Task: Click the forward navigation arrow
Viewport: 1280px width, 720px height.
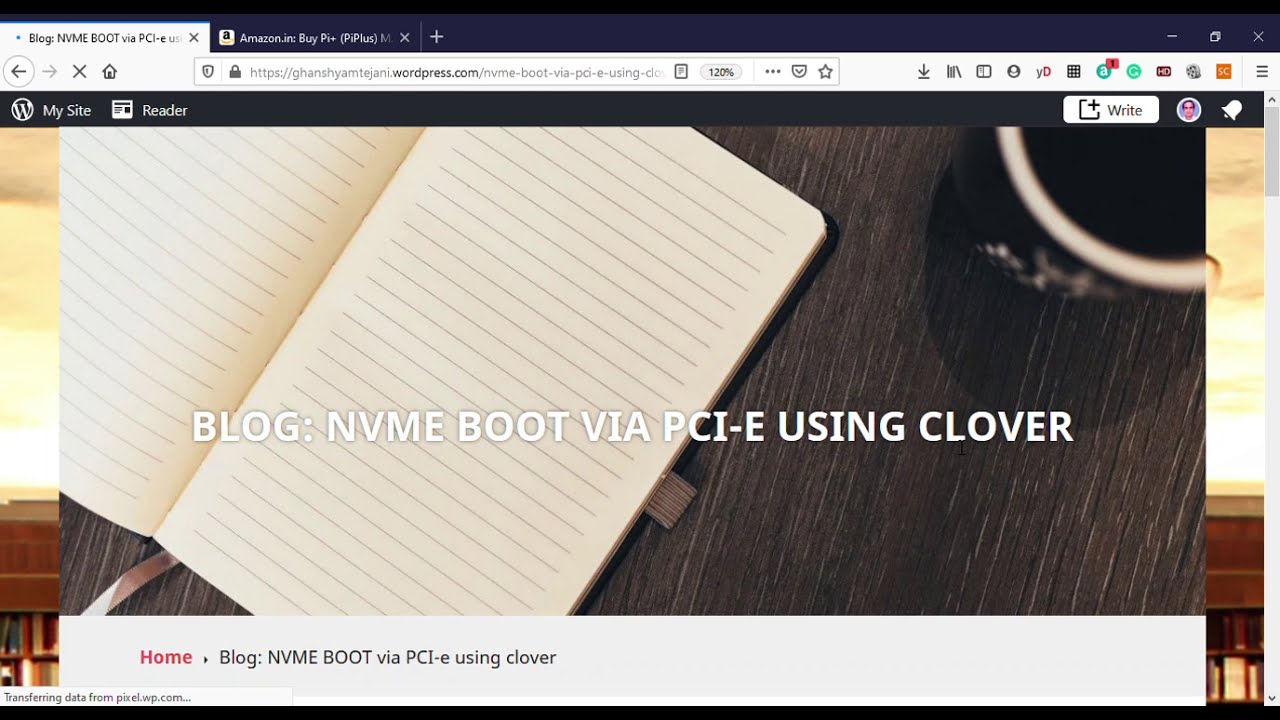Action: coord(50,72)
